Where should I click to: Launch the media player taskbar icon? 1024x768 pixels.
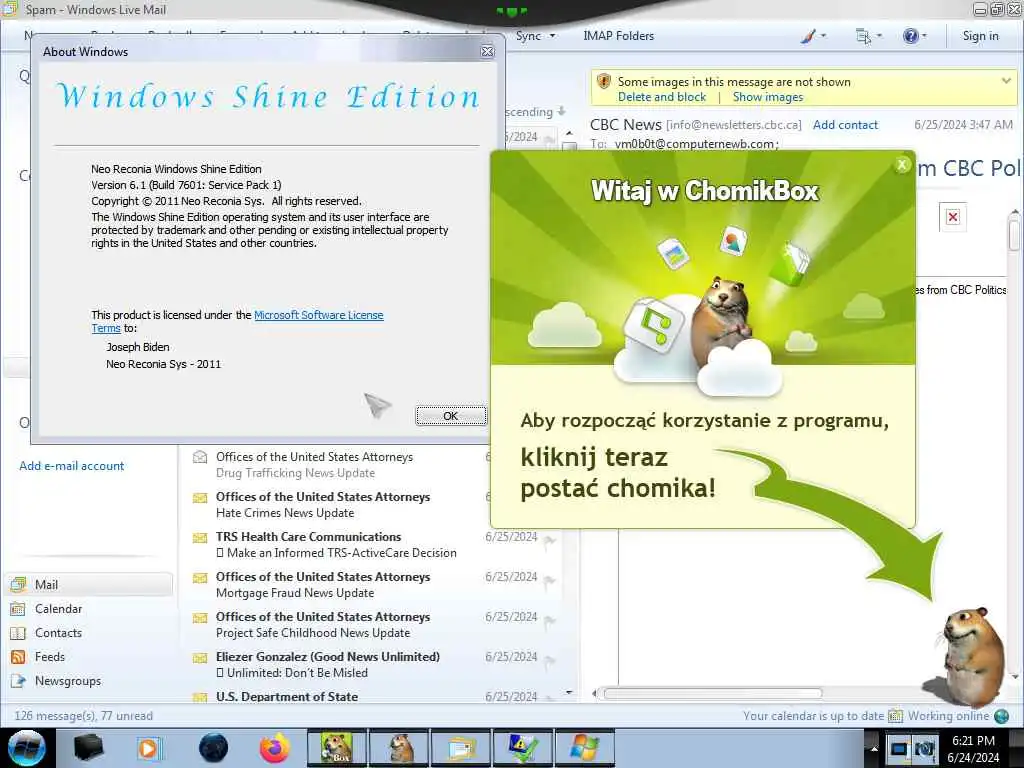pos(148,748)
